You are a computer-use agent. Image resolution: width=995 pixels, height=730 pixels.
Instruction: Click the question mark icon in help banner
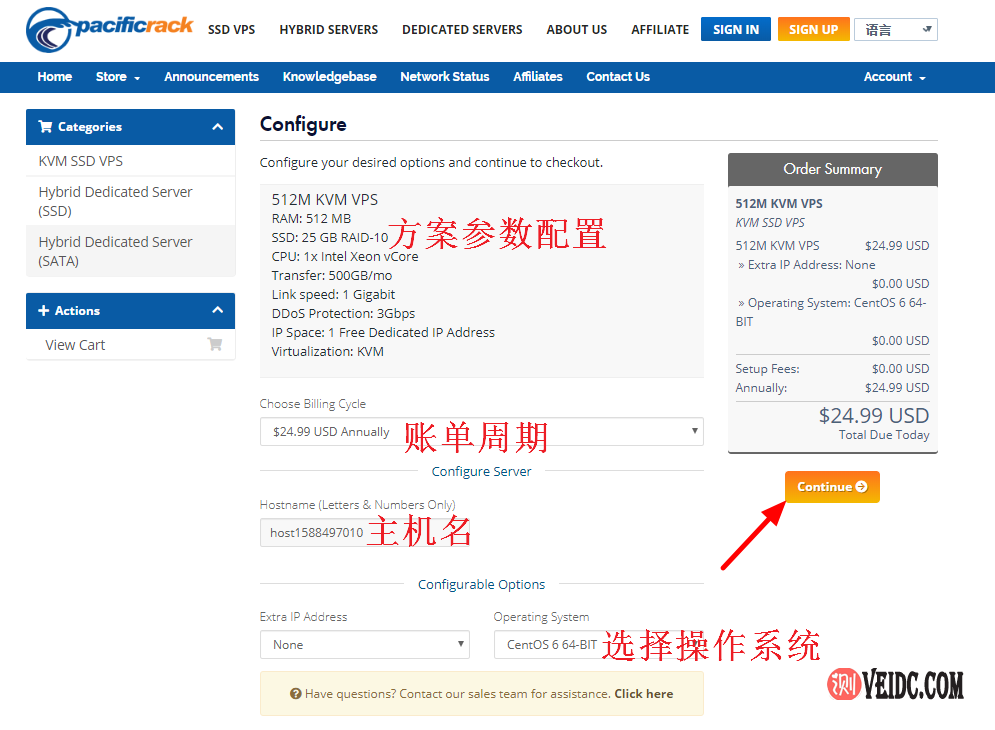point(295,694)
